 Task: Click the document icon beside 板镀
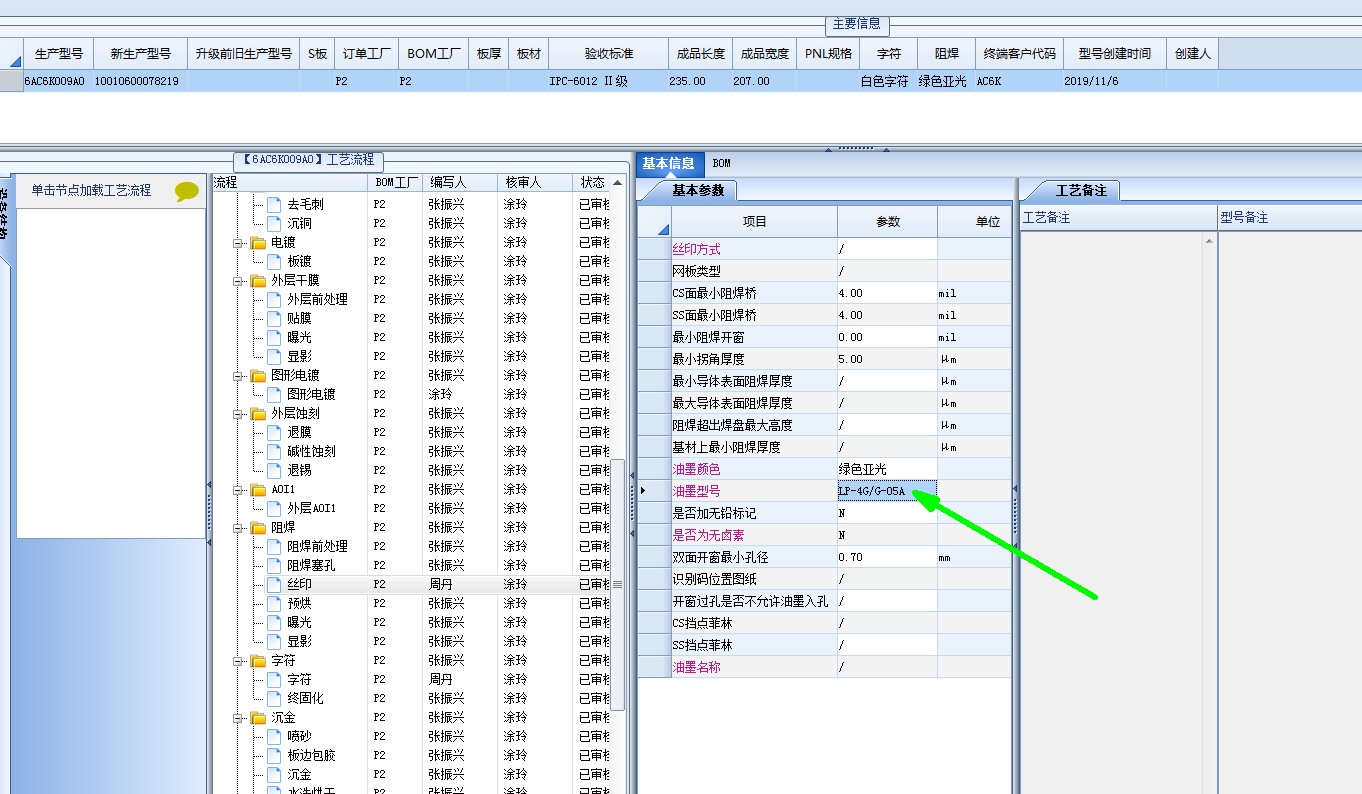tap(274, 261)
